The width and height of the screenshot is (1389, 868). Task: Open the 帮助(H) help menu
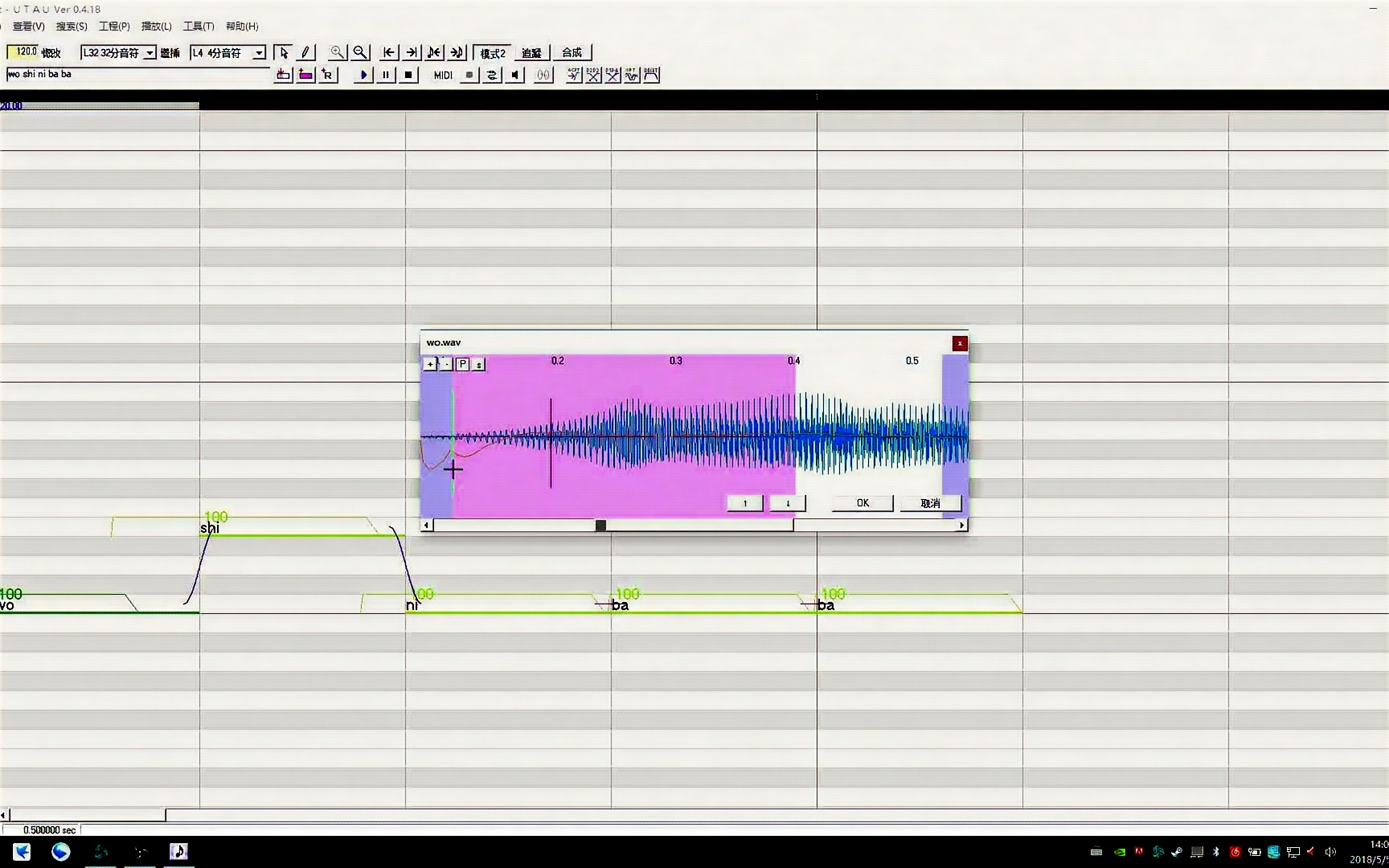click(242, 27)
